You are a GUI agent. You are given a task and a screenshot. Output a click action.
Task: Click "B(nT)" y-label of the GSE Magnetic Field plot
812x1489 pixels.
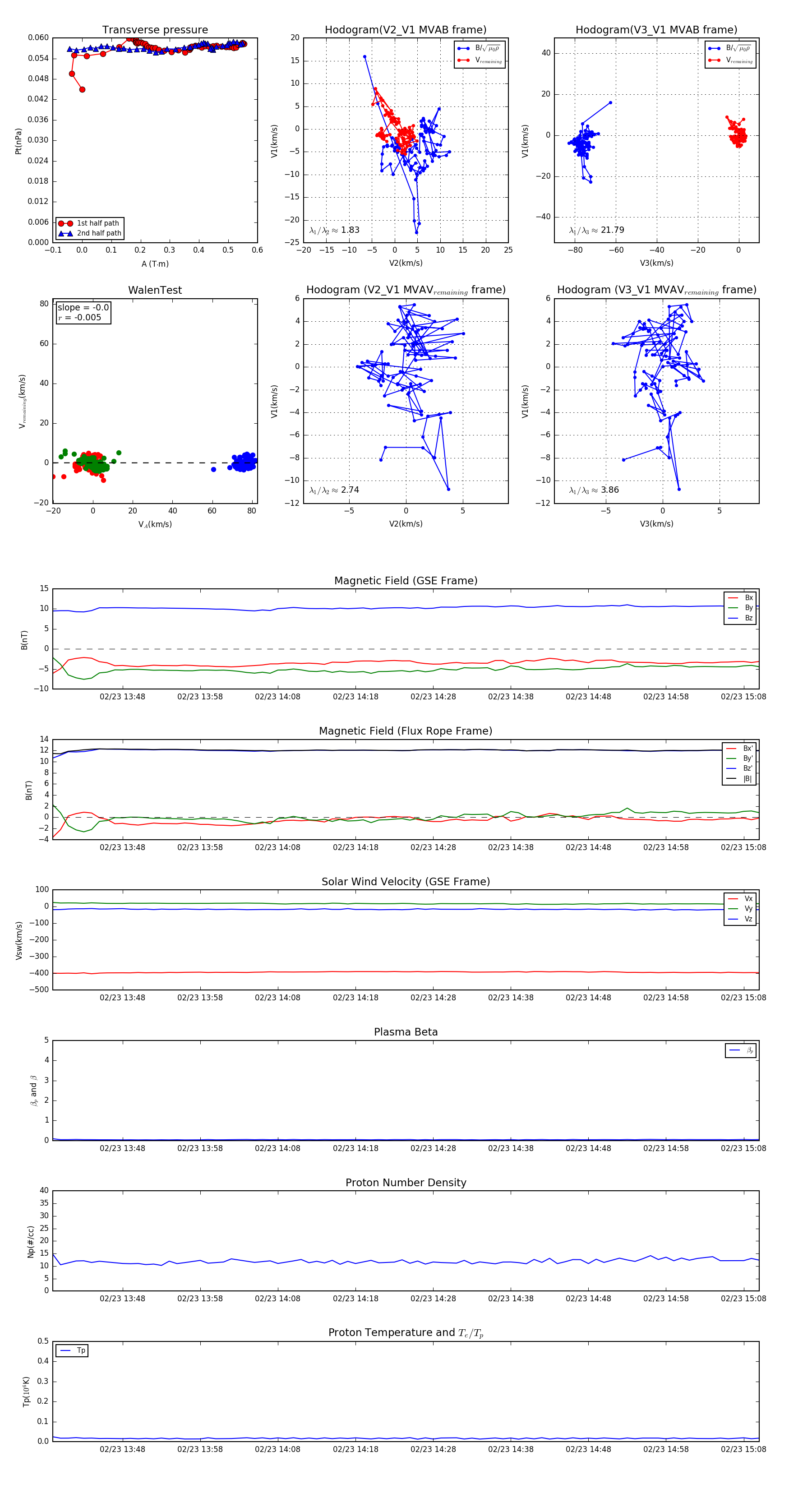coord(24,640)
